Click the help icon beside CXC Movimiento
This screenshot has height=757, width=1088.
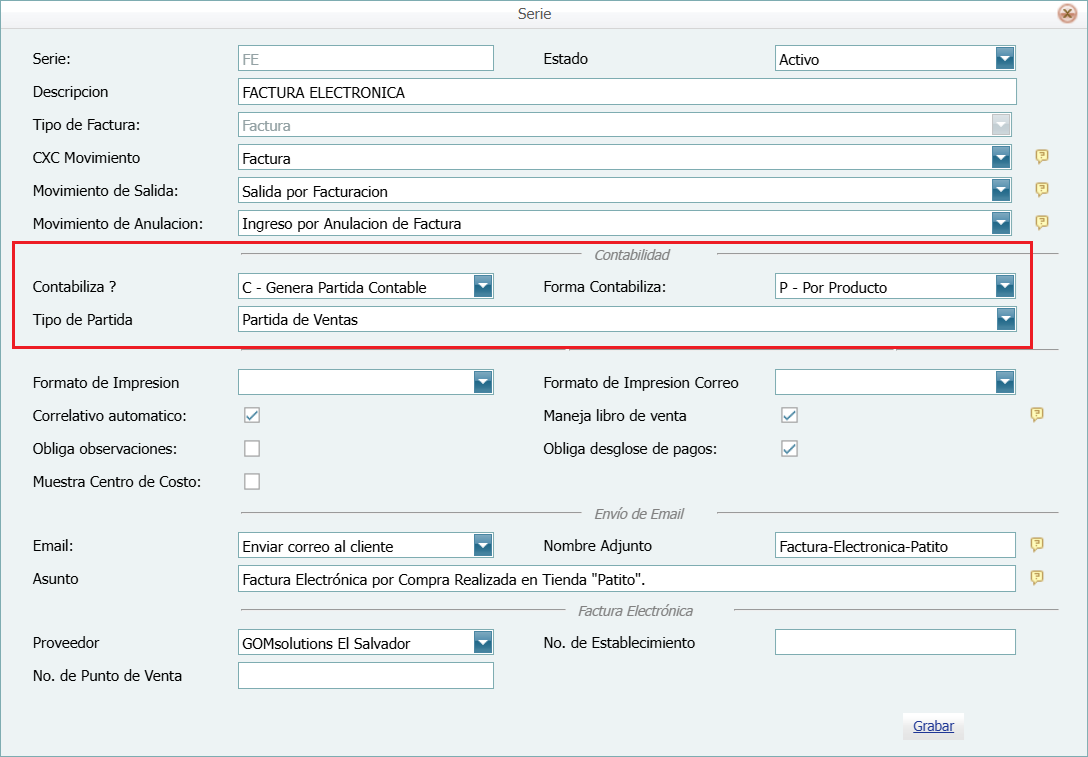point(1041,157)
